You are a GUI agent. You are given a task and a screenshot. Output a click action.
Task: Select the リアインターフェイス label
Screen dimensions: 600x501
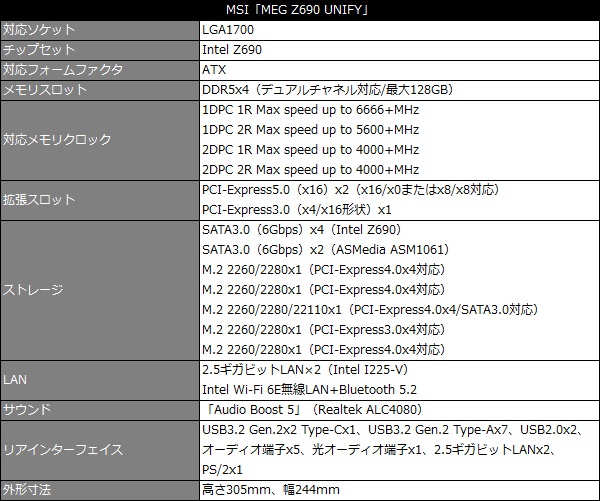(63, 450)
